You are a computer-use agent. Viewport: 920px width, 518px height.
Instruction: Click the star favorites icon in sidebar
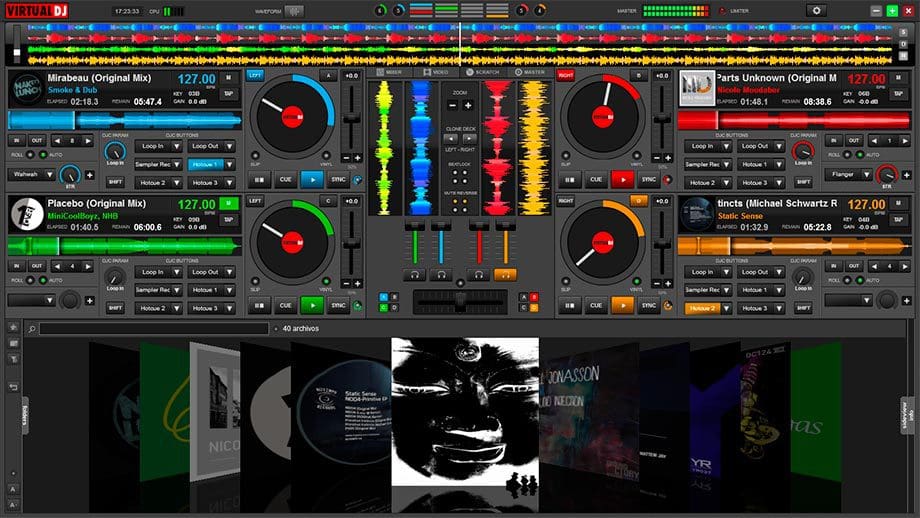[x=13, y=327]
